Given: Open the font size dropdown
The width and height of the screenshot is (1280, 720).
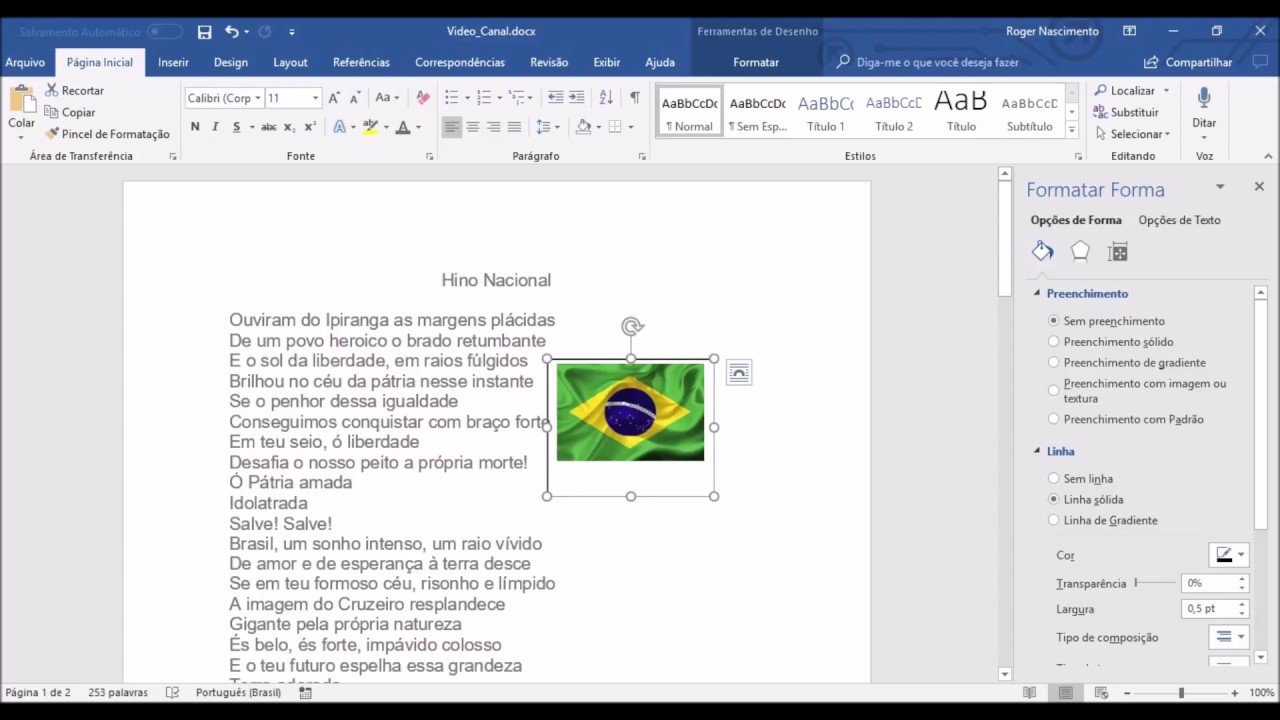Looking at the screenshot, I should click(315, 98).
